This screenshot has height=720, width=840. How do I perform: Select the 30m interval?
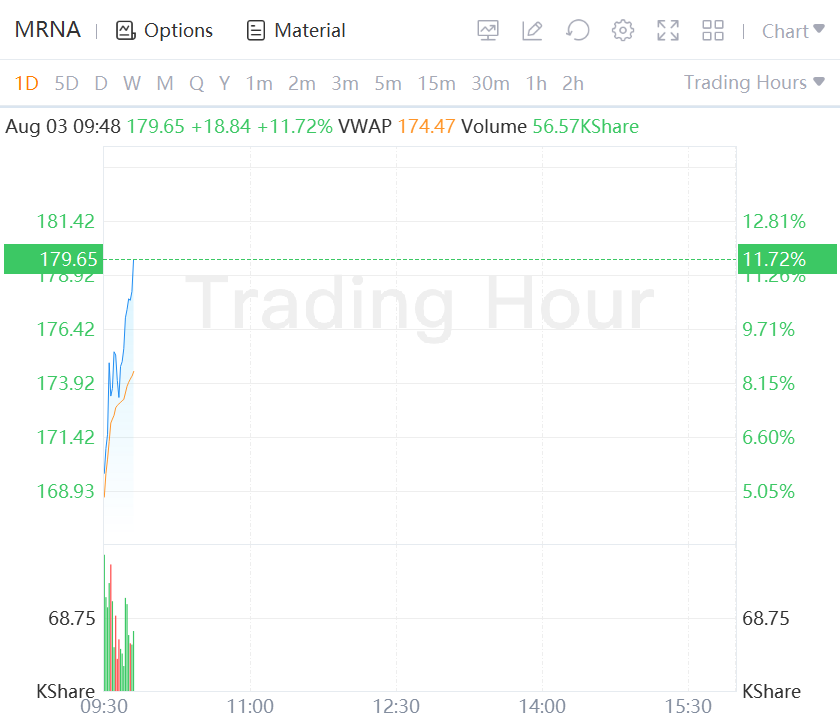tap(490, 83)
